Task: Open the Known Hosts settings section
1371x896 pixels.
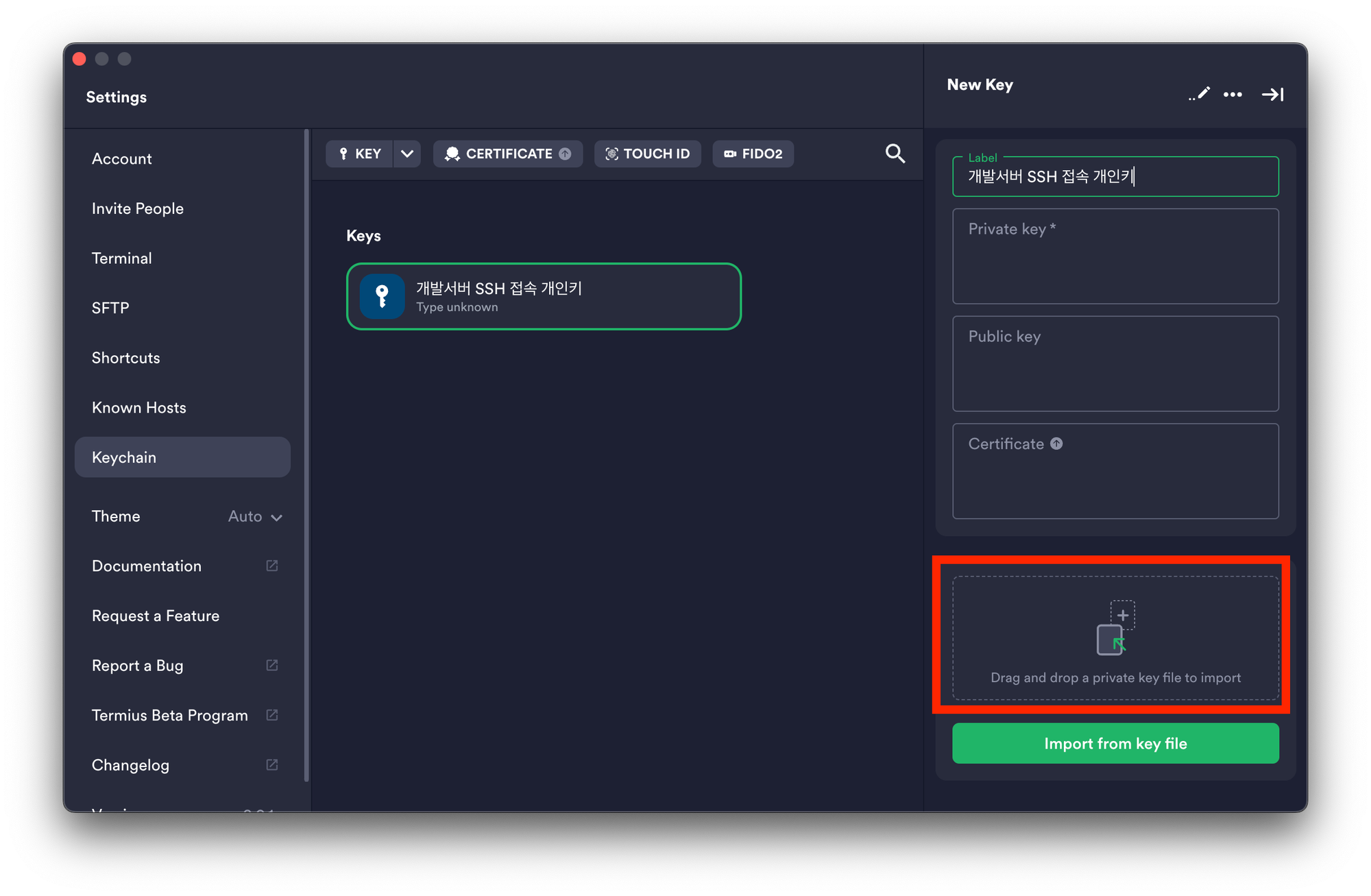Action: coord(139,407)
